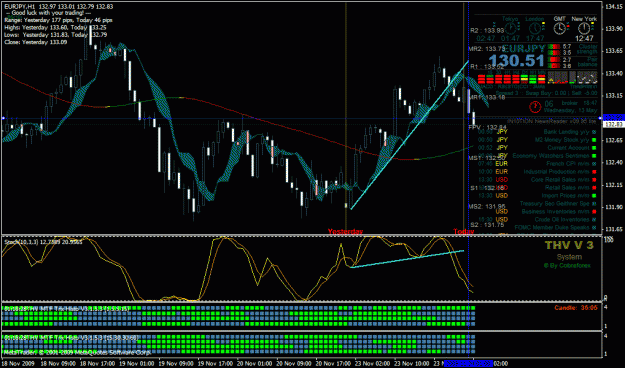This screenshot has width=625, height=368.
Task: Click the Range: Yesterday 177 pips text line
Action: [x=58, y=20]
